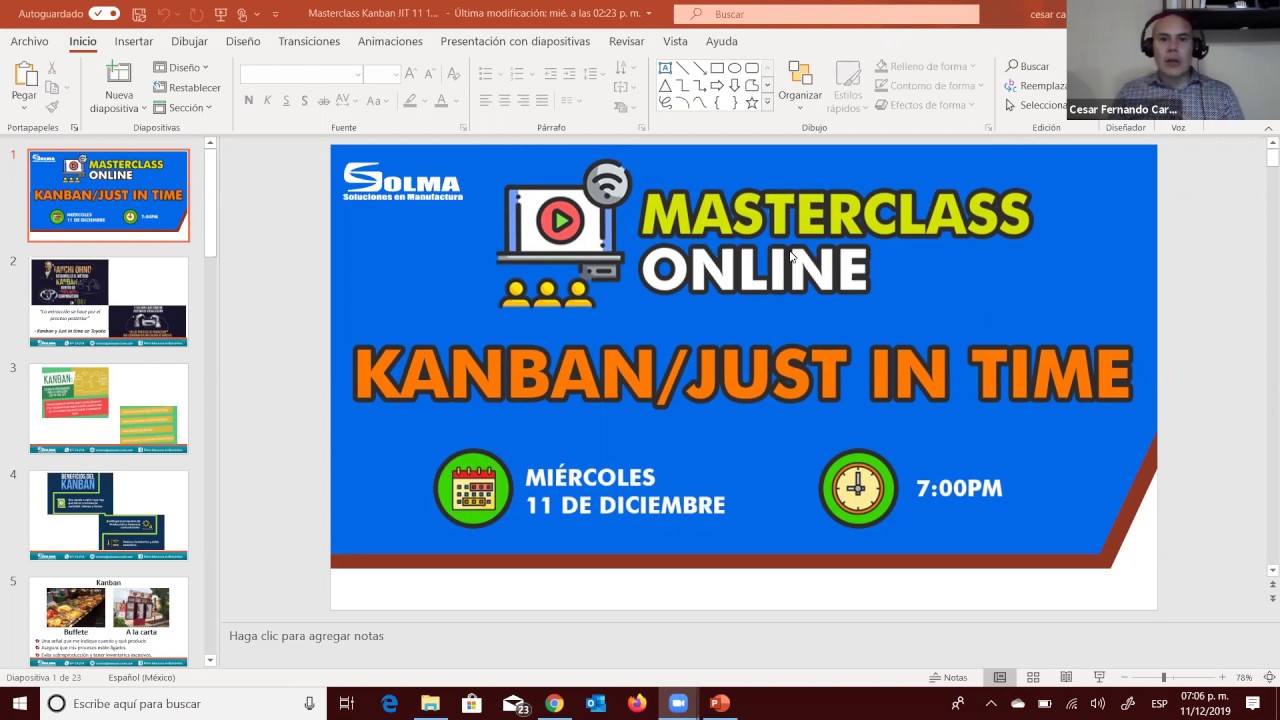
Task: Click the Restablecer slide button
Action: click(187, 87)
